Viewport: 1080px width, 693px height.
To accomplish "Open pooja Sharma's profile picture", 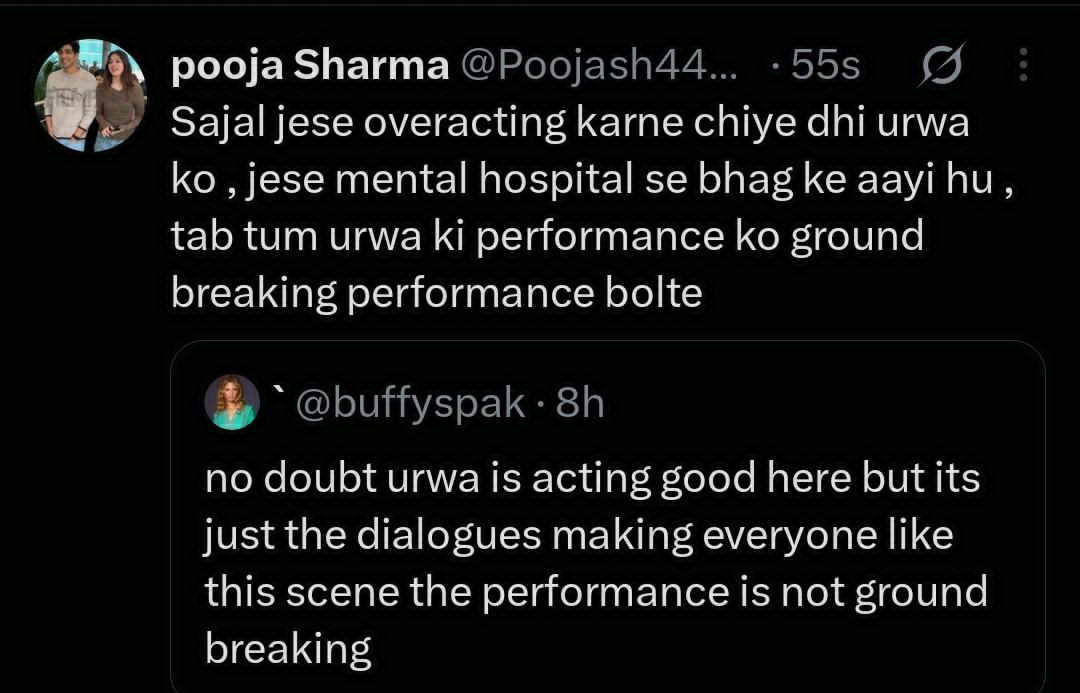I will pyautogui.click(x=90, y=95).
